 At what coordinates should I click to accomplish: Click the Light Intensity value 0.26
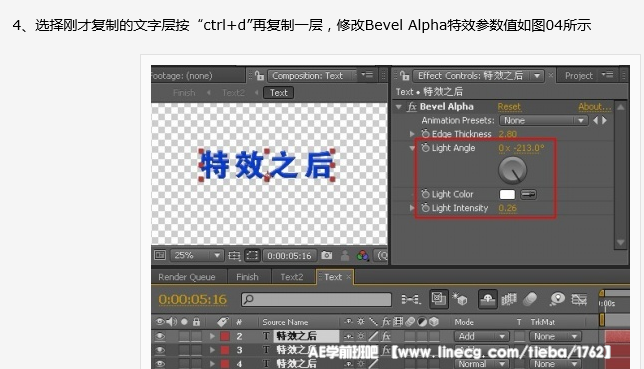coord(508,208)
